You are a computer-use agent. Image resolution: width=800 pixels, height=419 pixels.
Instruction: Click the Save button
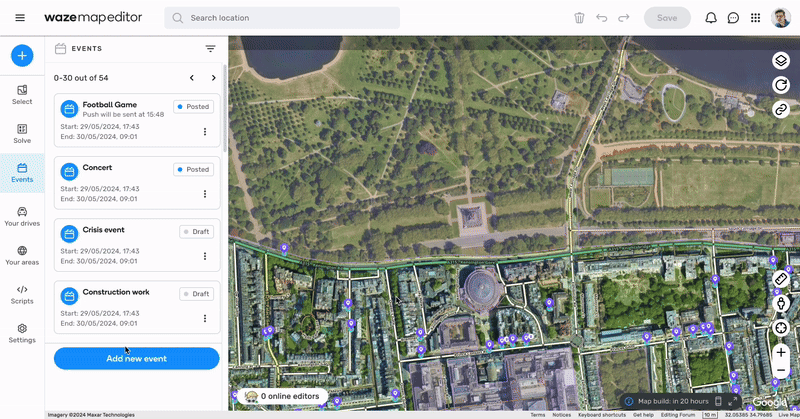tap(667, 18)
